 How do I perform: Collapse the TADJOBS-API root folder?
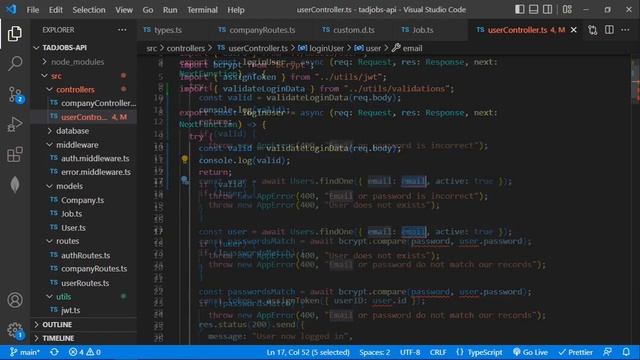click(x=64, y=48)
